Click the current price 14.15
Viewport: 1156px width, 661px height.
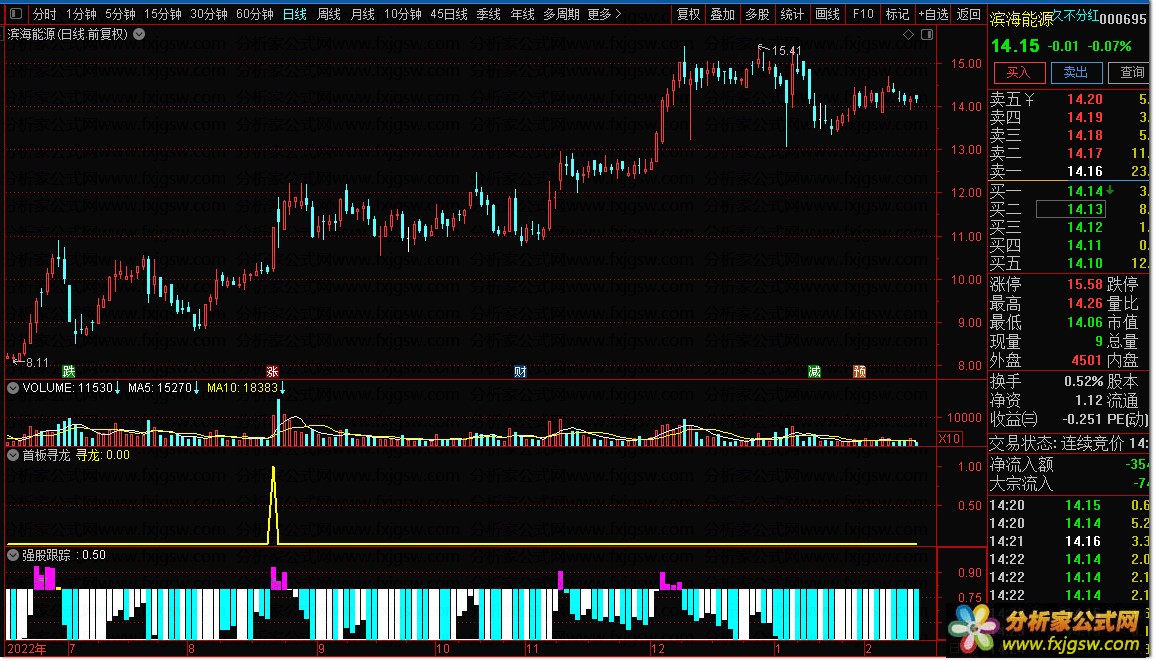1014,46
